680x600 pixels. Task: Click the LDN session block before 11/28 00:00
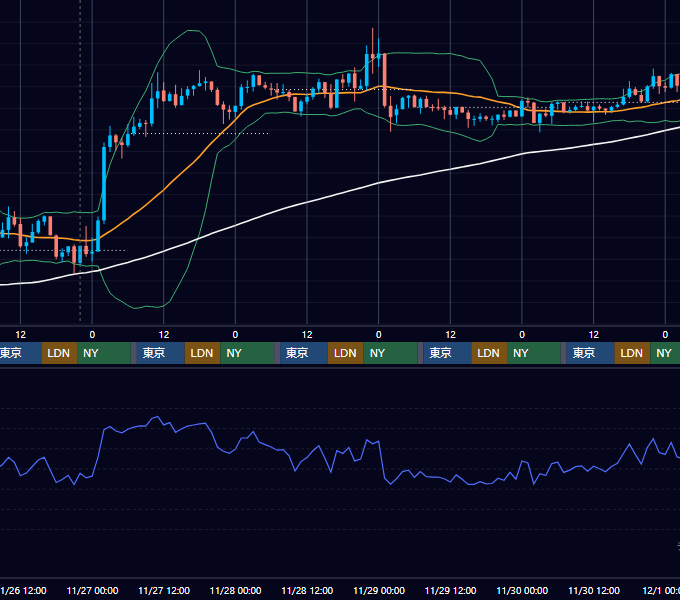(x=203, y=353)
